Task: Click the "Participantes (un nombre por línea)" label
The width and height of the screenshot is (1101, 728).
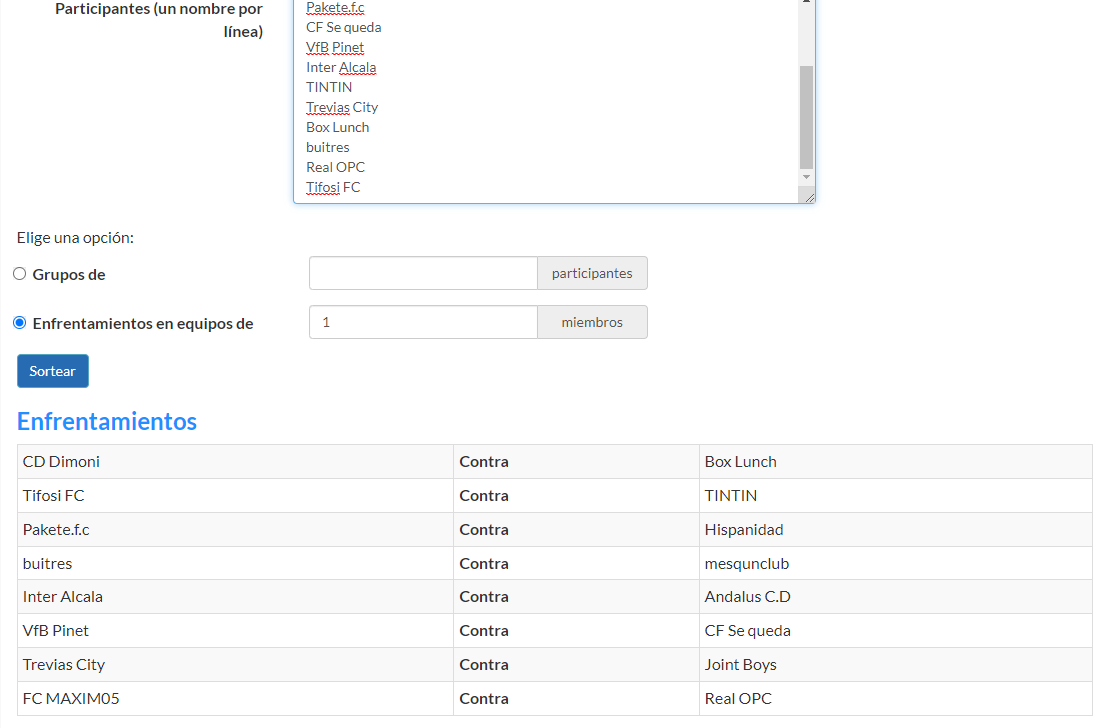Action: point(160,20)
